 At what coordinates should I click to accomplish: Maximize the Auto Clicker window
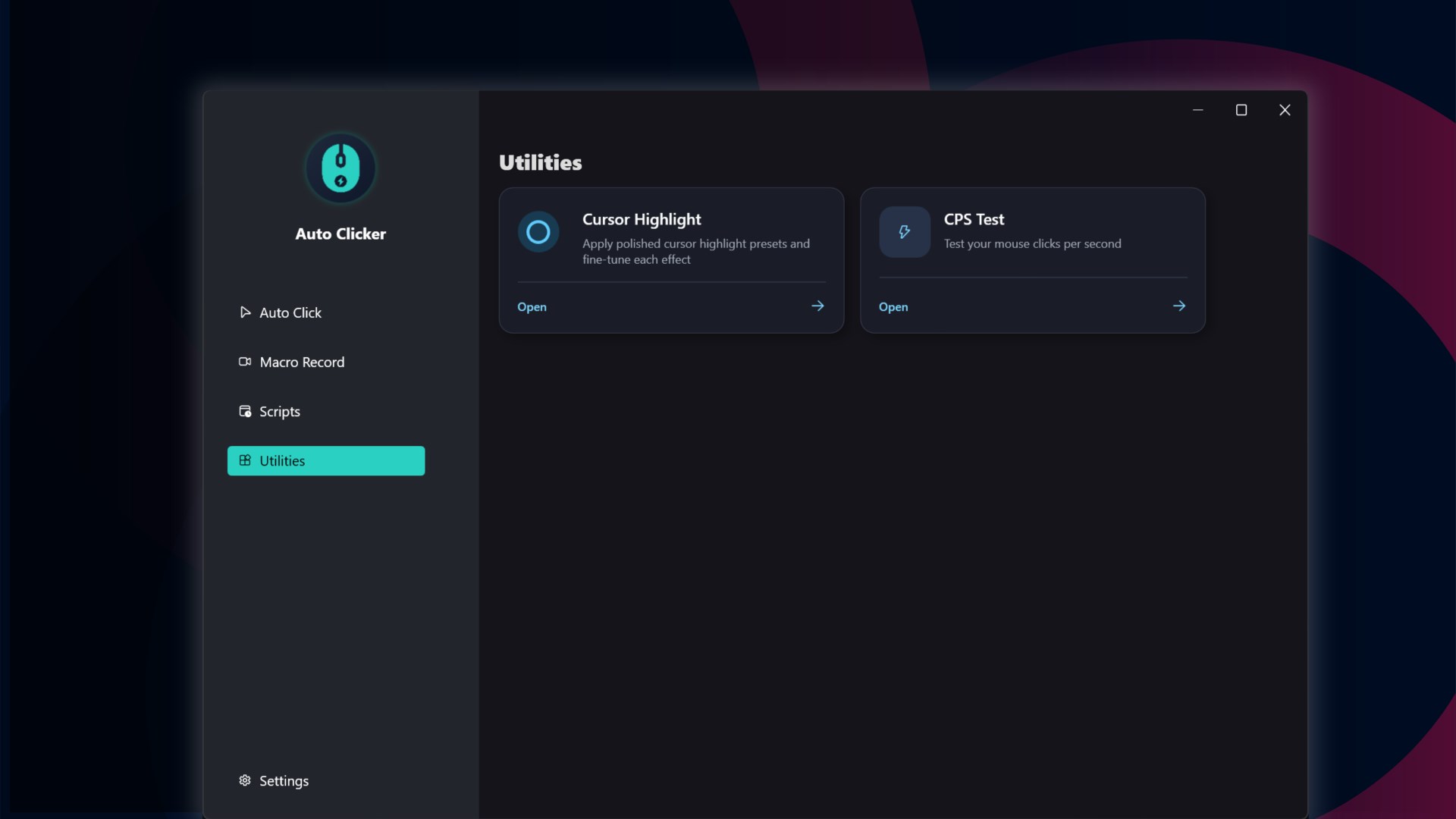tap(1241, 110)
